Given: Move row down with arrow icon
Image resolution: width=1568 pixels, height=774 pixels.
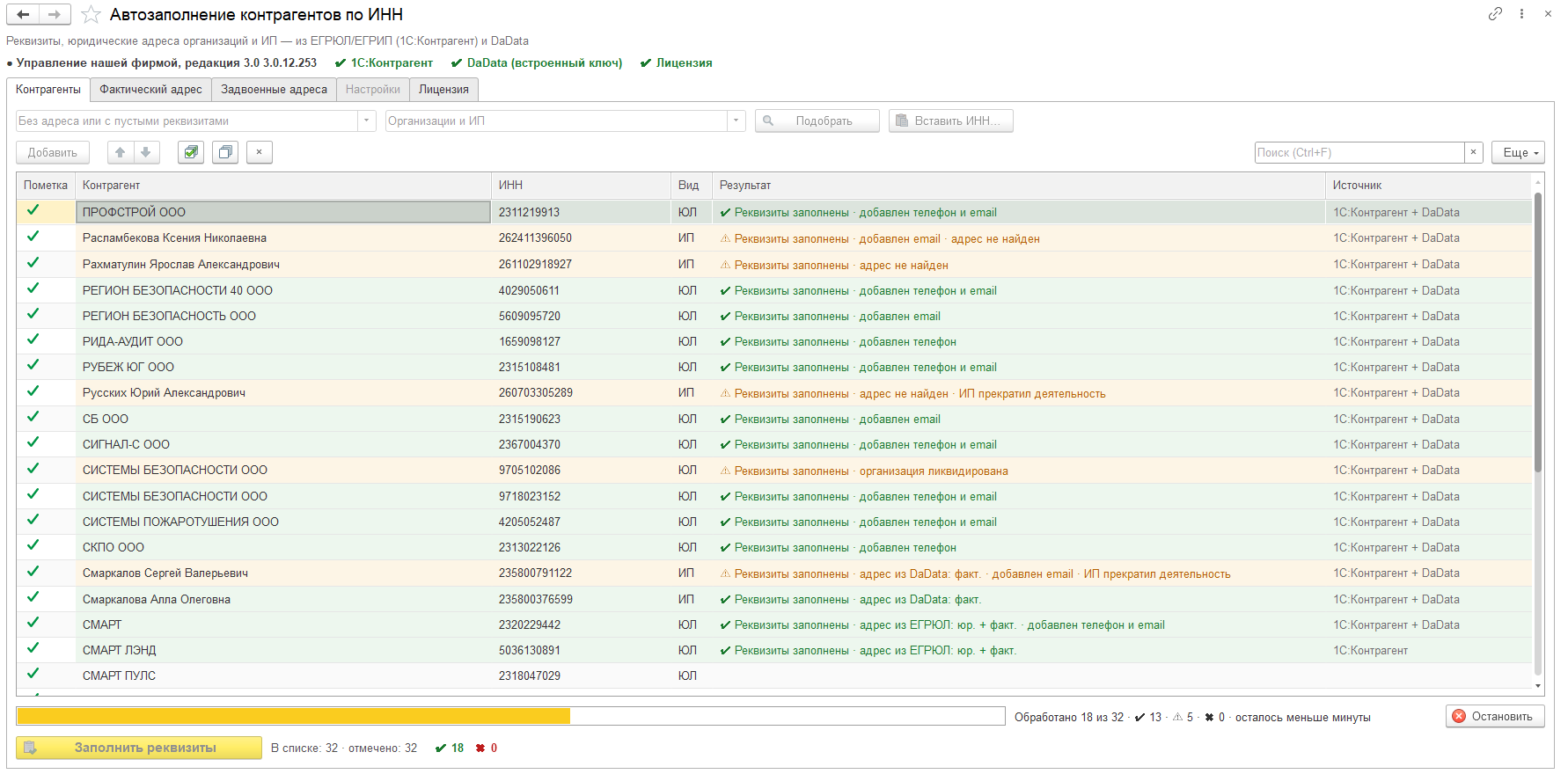Looking at the screenshot, I should pyautogui.click(x=146, y=152).
